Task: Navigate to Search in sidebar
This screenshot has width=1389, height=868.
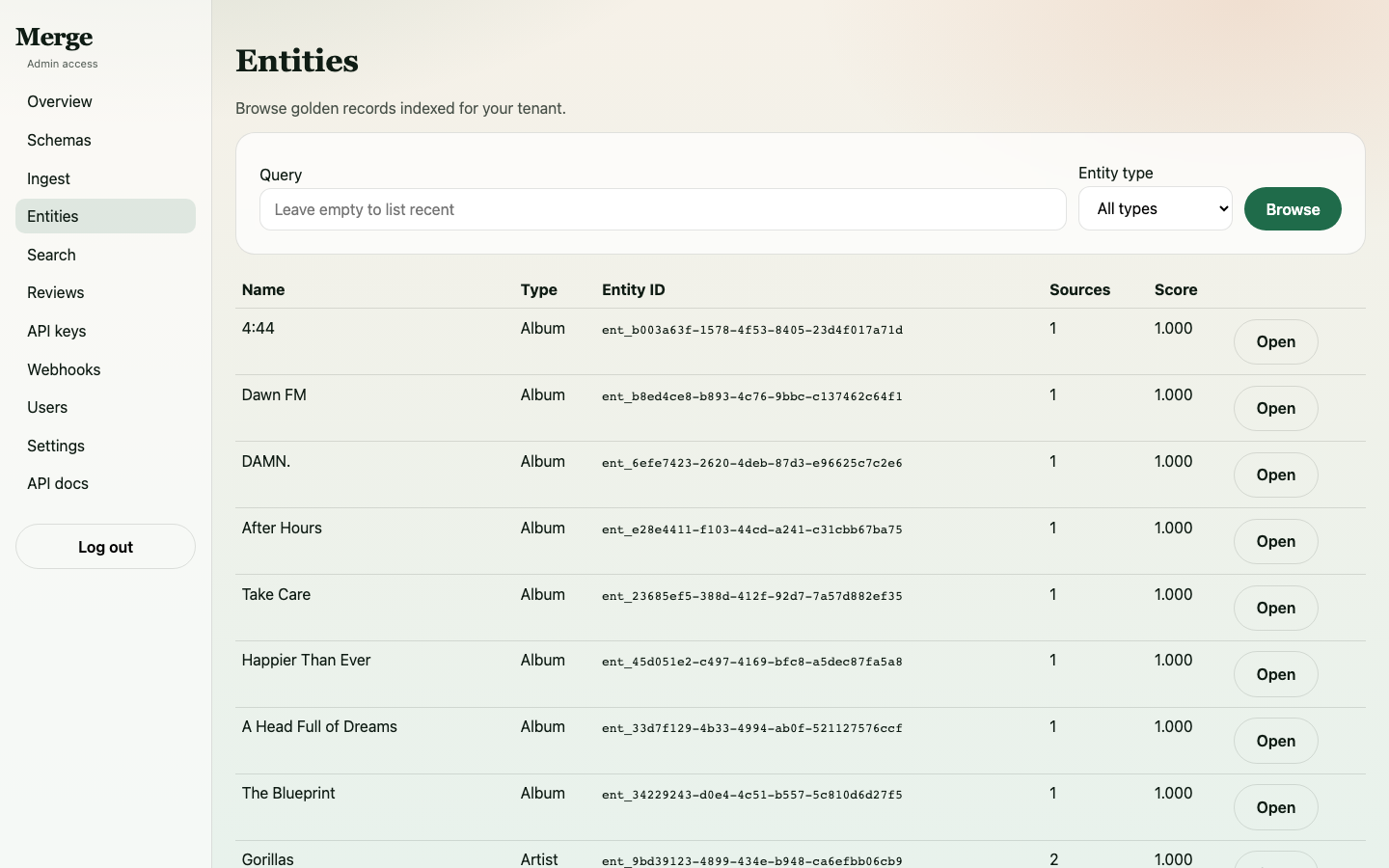Action: pyautogui.click(x=105, y=255)
